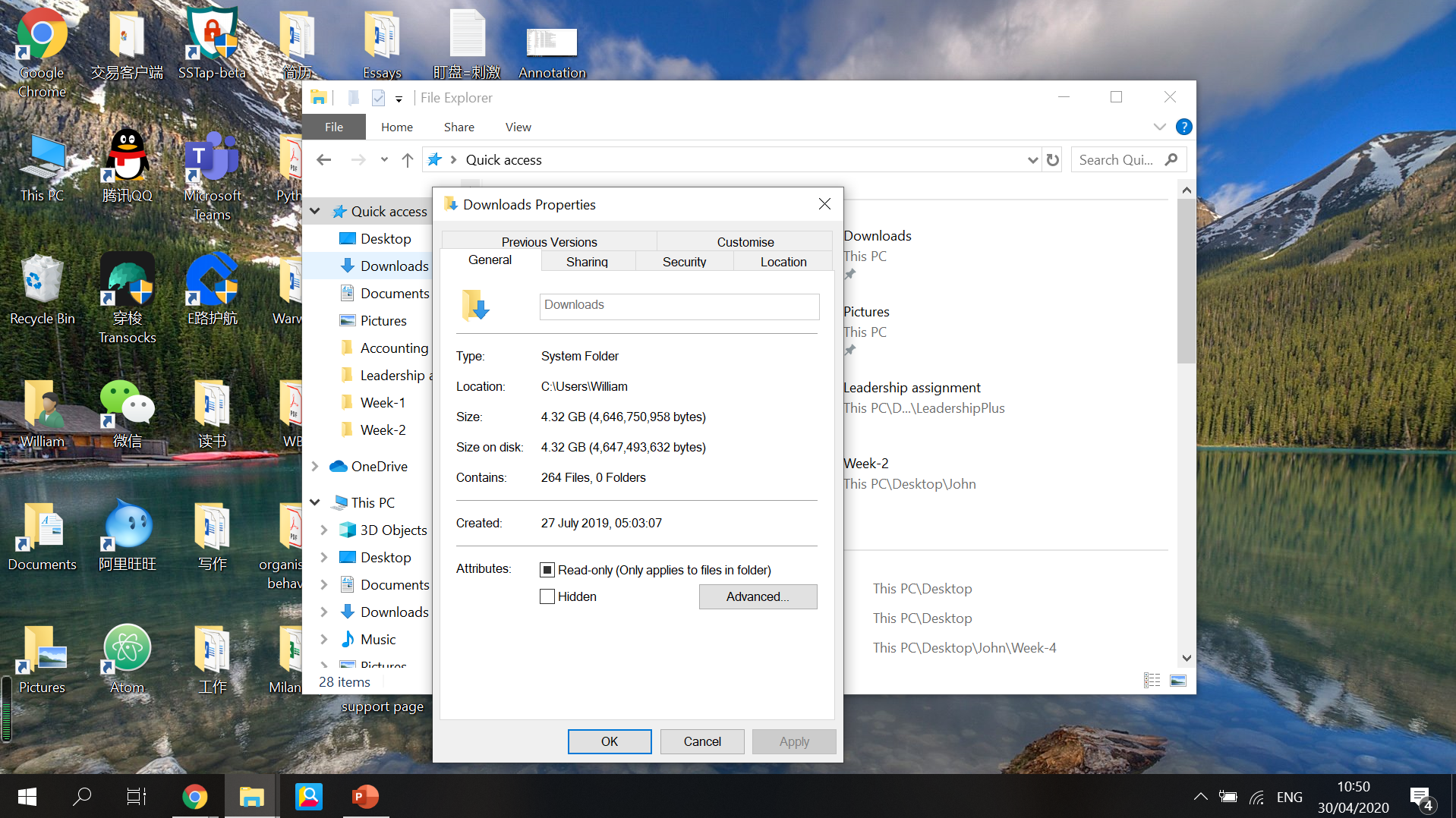
Task: Go back in File Explorer
Action: (x=324, y=160)
